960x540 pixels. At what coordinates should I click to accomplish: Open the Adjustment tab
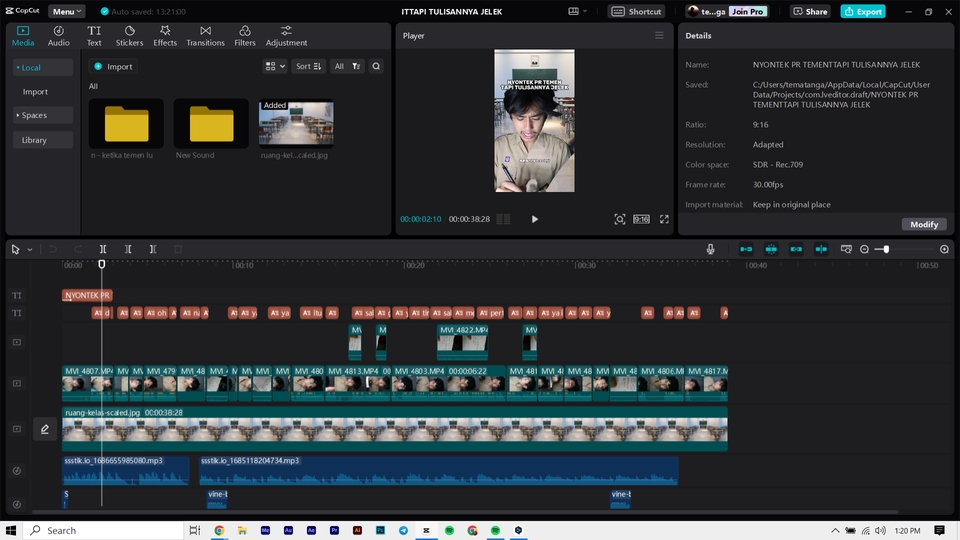[286, 36]
